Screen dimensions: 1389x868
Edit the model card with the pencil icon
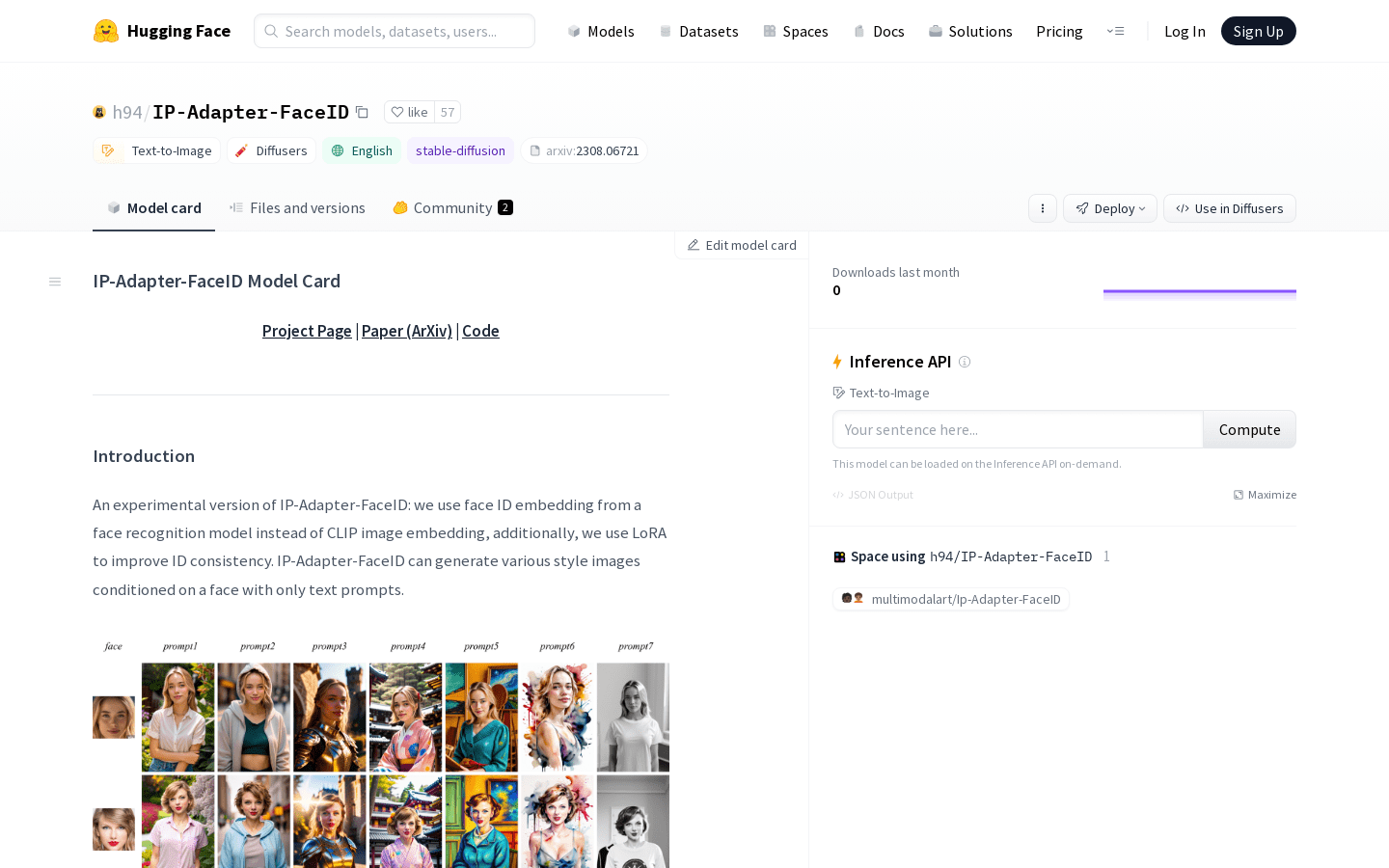pos(741,245)
